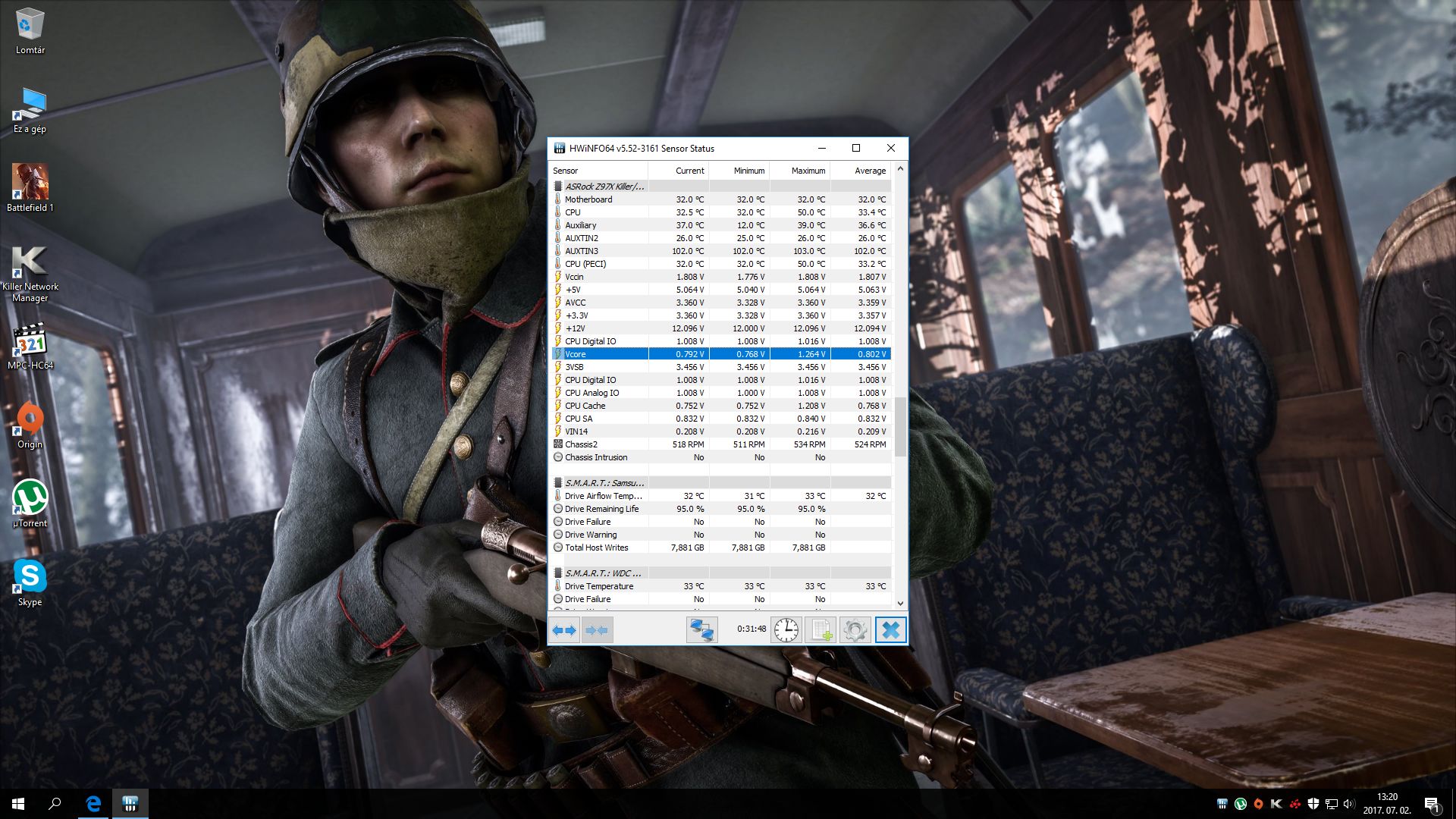Select the Drive Airflow Temp row
Image resolution: width=1456 pixels, height=819 pixels.
click(x=720, y=496)
